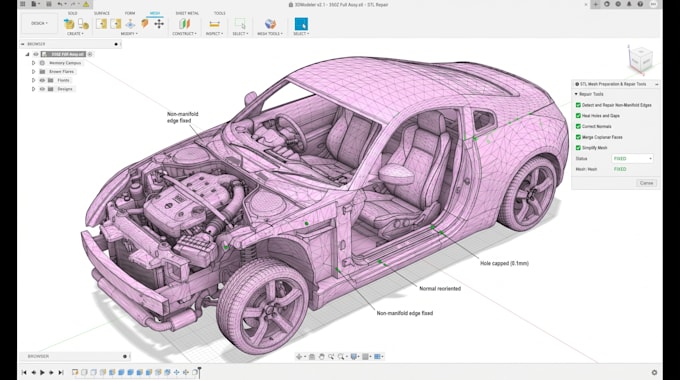The height and width of the screenshot is (380, 680).
Task: Click the dashed-box Select icon
Action: 240,23
